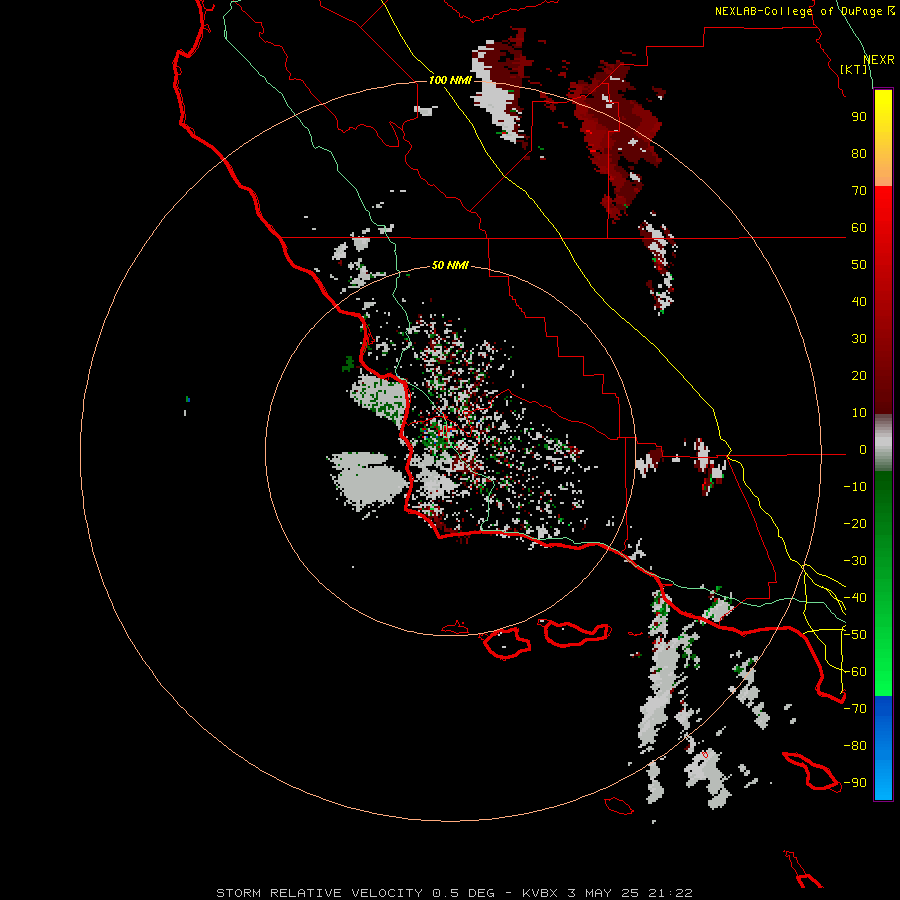Click the -20 value on velocity scale
Image resolution: width=900 pixels, height=900 pixels.
(855, 523)
